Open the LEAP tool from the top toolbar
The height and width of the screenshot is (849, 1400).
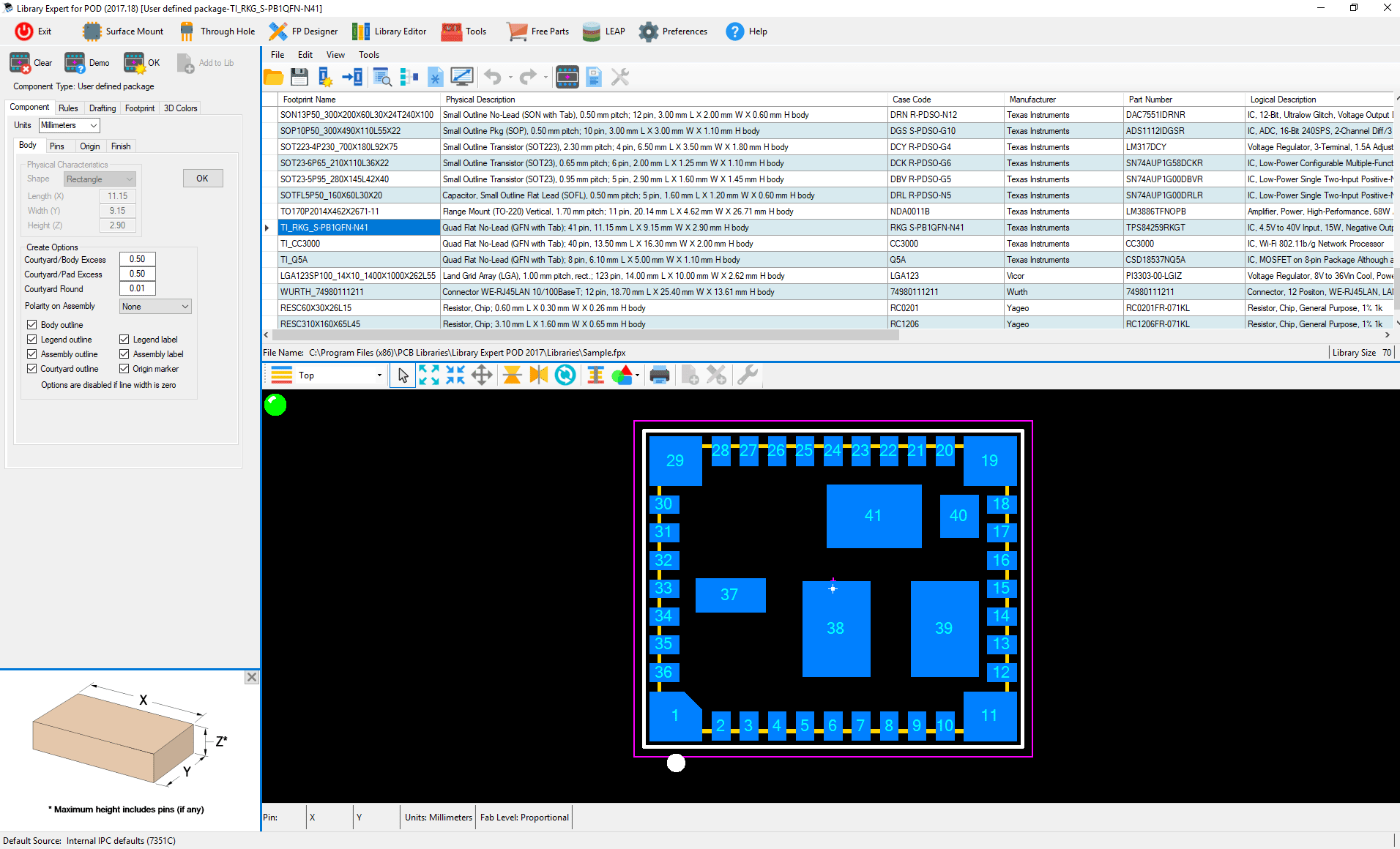[604, 31]
